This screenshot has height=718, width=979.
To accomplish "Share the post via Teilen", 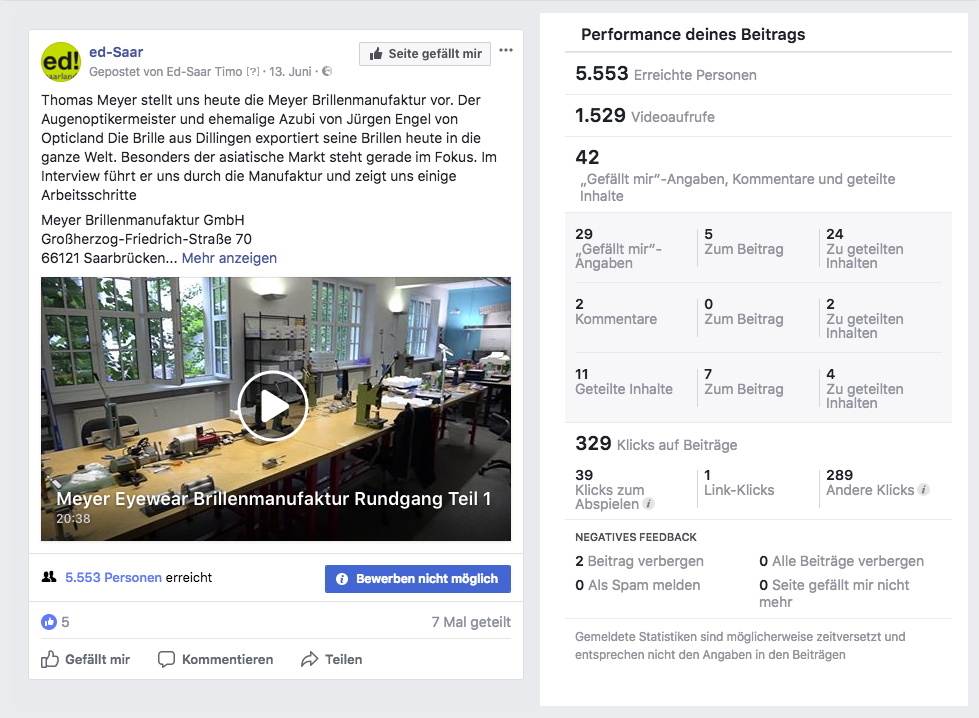I will tap(332, 659).
